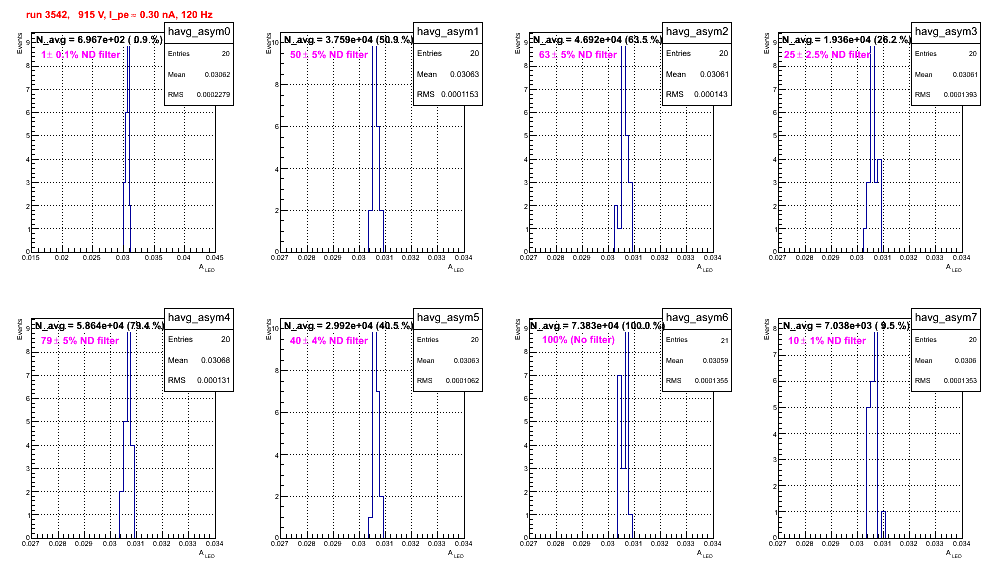Click Entries value 21 in havg_asym6
996x572 pixels.
725,340
